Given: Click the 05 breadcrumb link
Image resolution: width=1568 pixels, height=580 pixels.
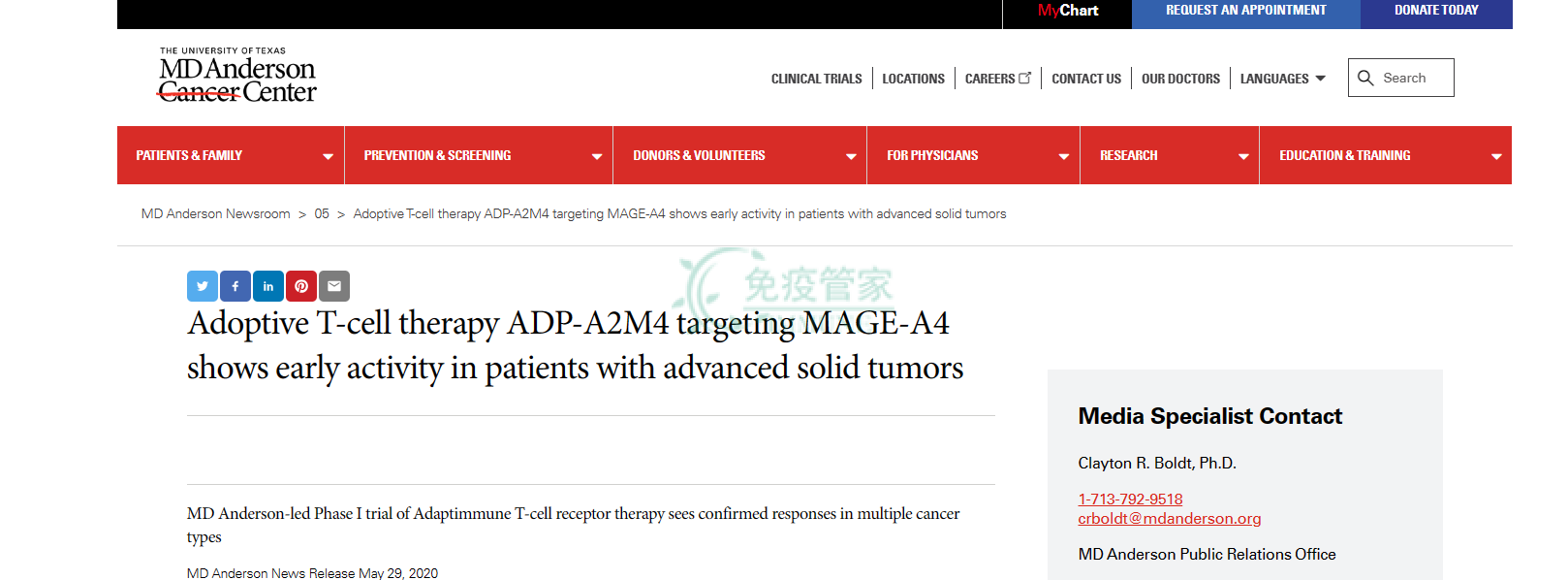Looking at the screenshot, I should click(x=322, y=214).
